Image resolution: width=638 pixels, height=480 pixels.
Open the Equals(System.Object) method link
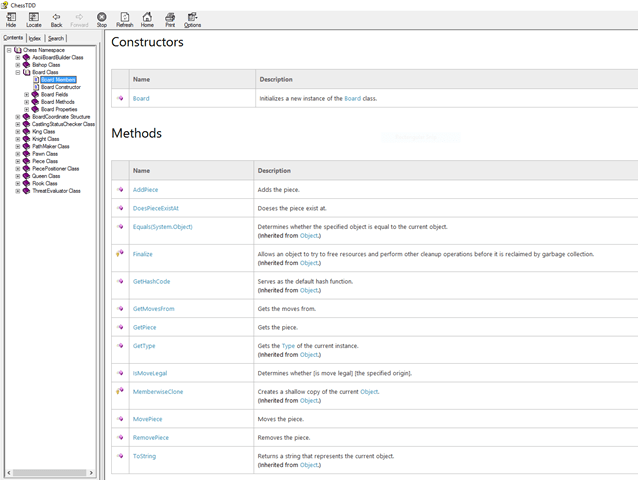[162, 227]
